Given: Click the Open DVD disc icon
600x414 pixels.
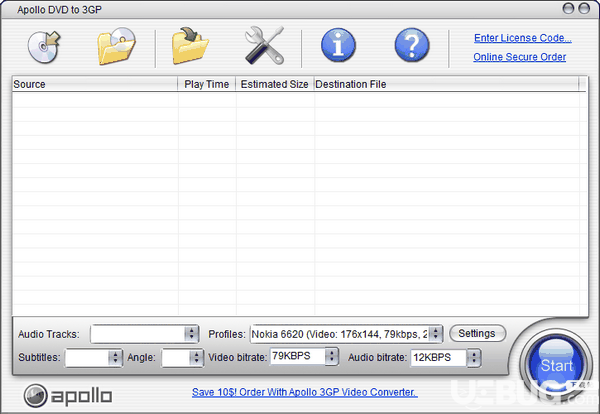Looking at the screenshot, I should coord(44,47).
